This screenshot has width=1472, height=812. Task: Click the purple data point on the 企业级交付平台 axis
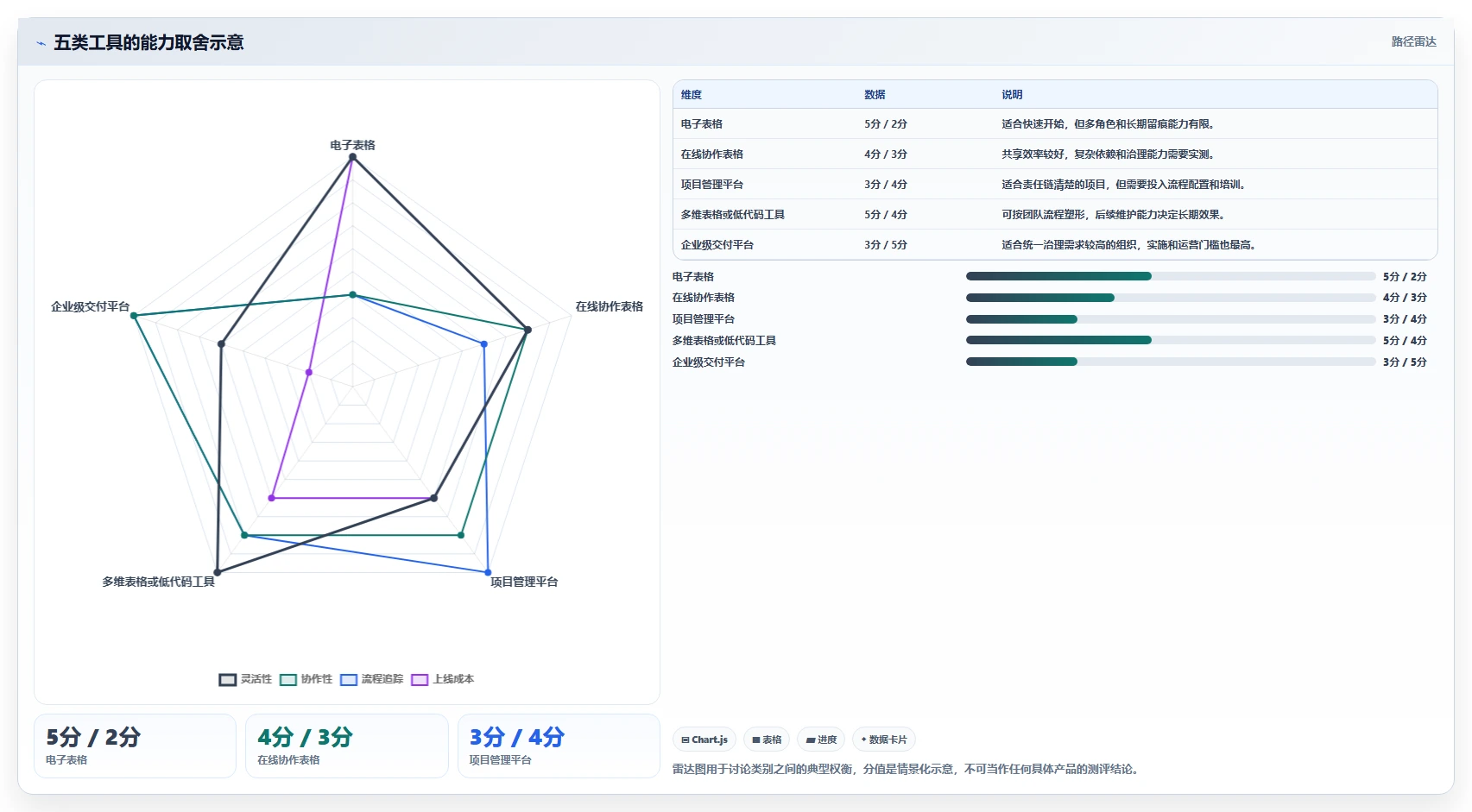pos(308,373)
